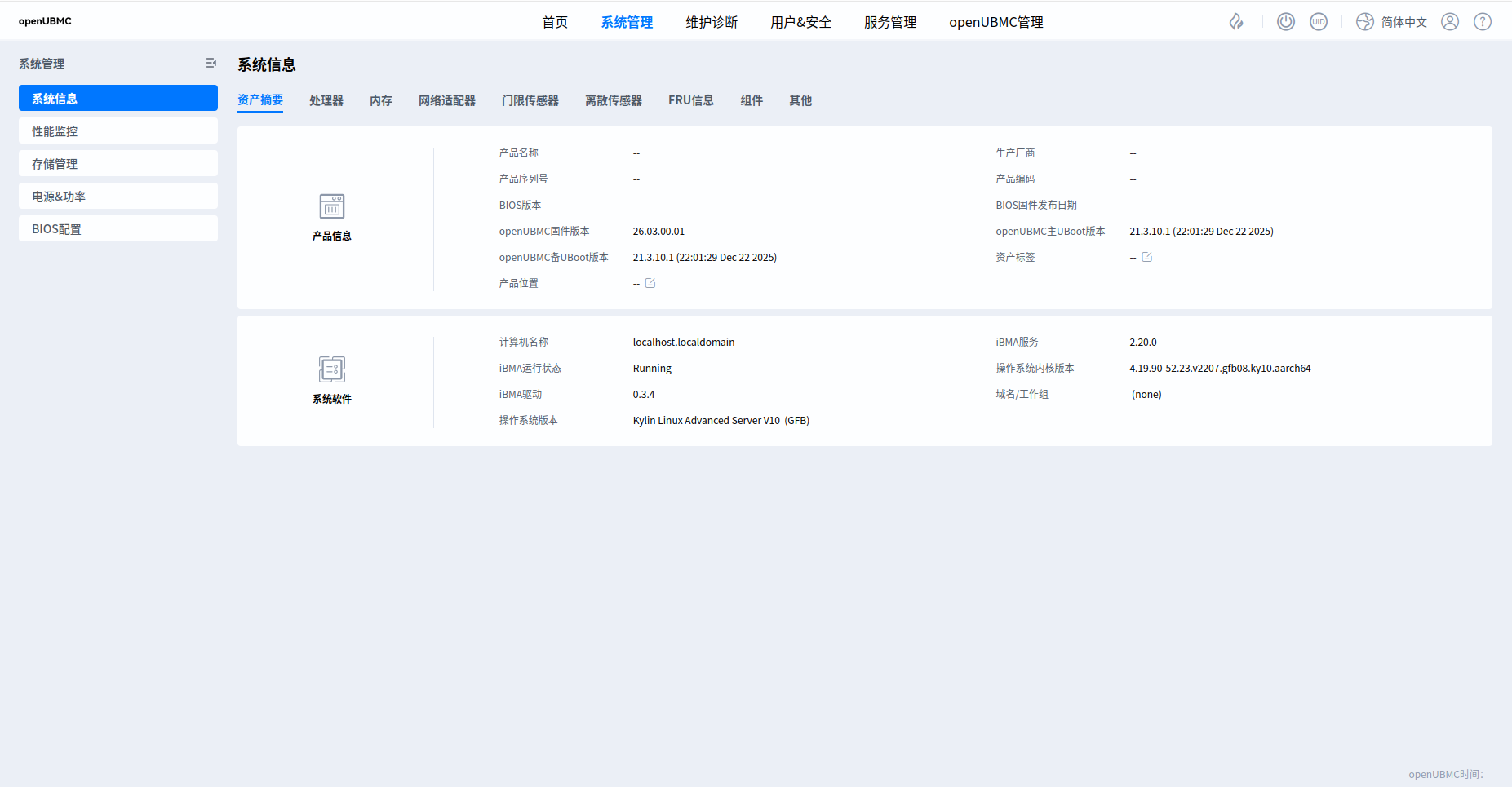Select 性能监控 in the sidebar
Viewport: 1512px width, 787px height.
(118, 131)
